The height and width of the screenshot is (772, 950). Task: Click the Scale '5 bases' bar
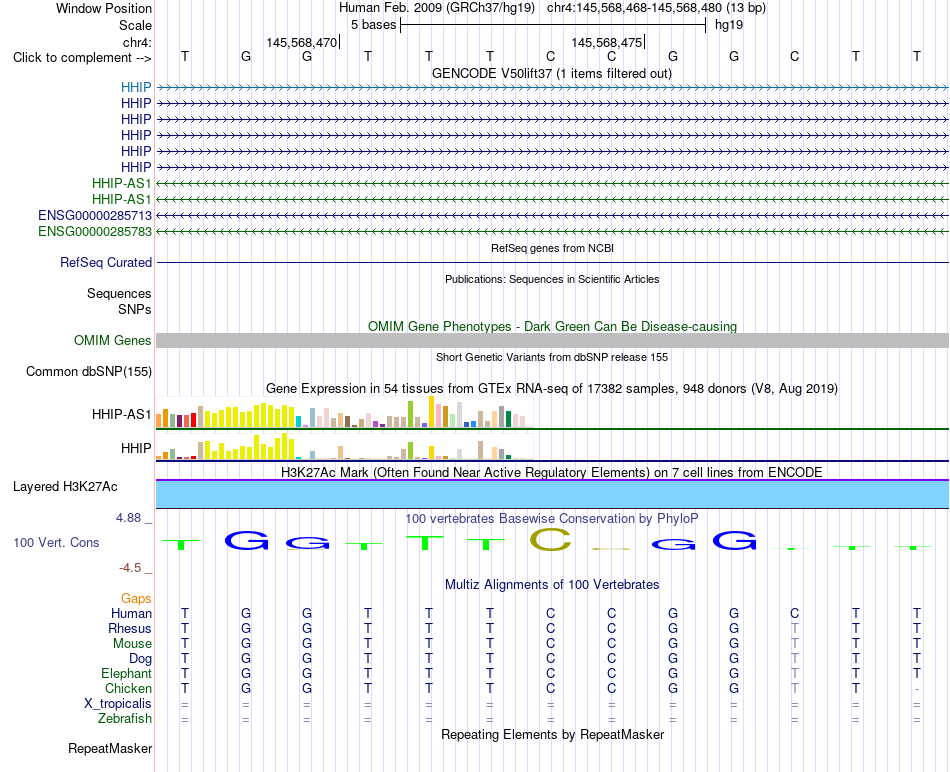tap(553, 25)
